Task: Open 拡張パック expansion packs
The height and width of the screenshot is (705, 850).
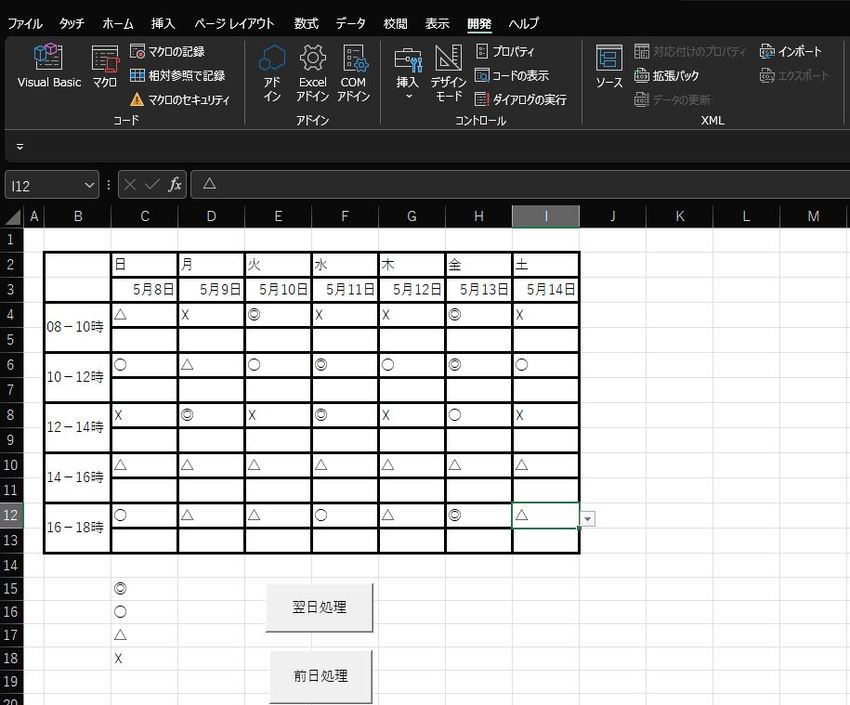Action: [x=666, y=75]
